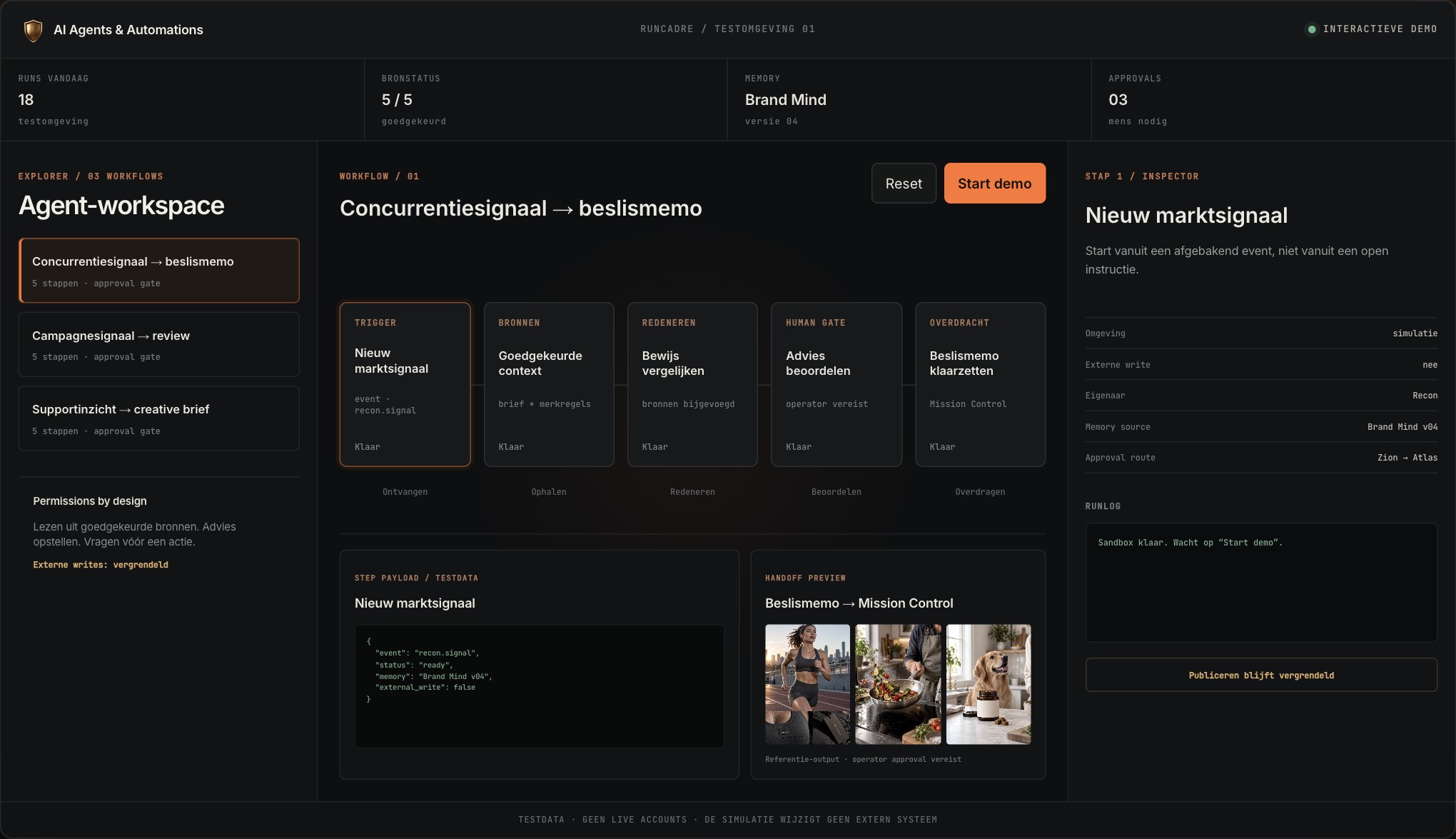Click the Beoordelen stage label

[836, 492]
